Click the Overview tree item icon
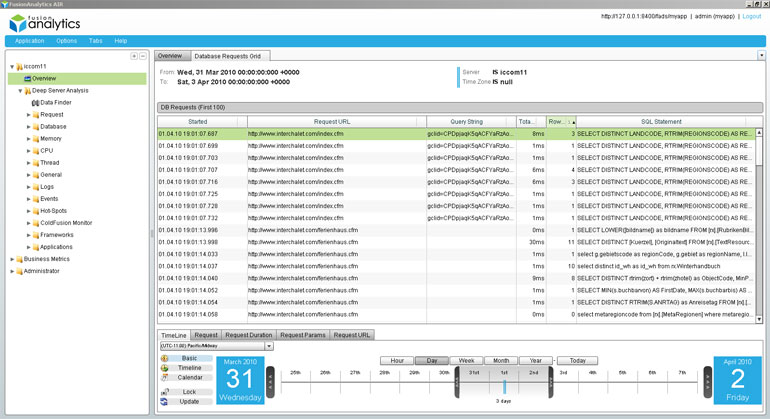The height and width of the screenshot is (419, 770). click(28, 79)
